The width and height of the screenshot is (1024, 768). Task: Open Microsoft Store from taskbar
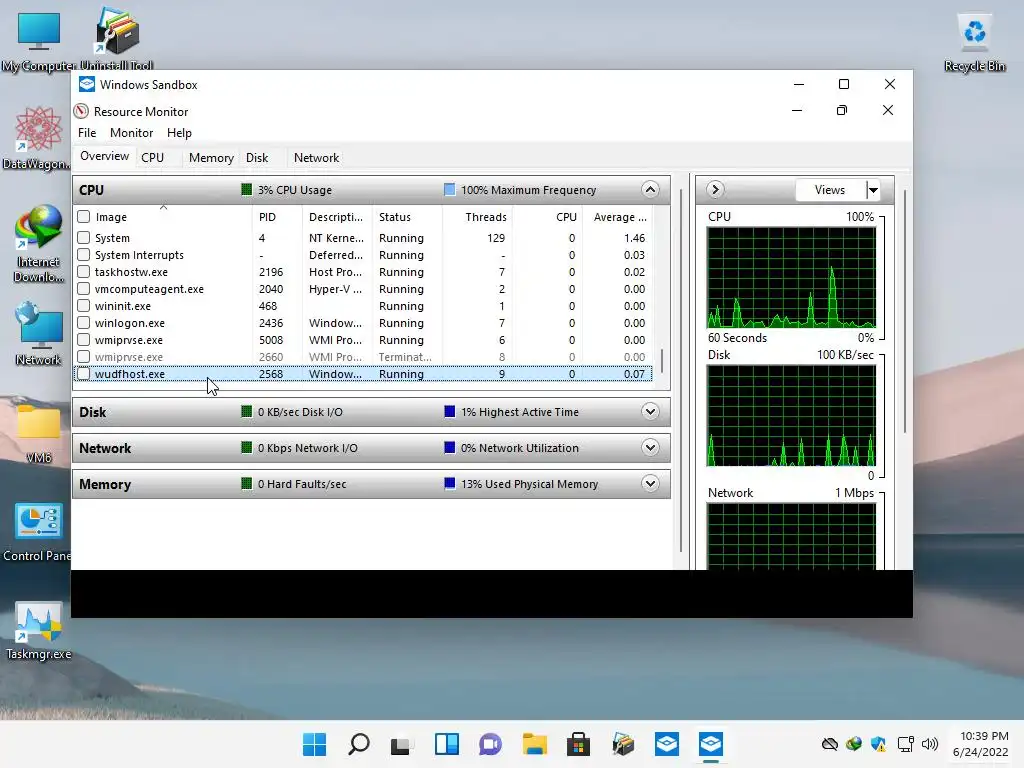579,744
